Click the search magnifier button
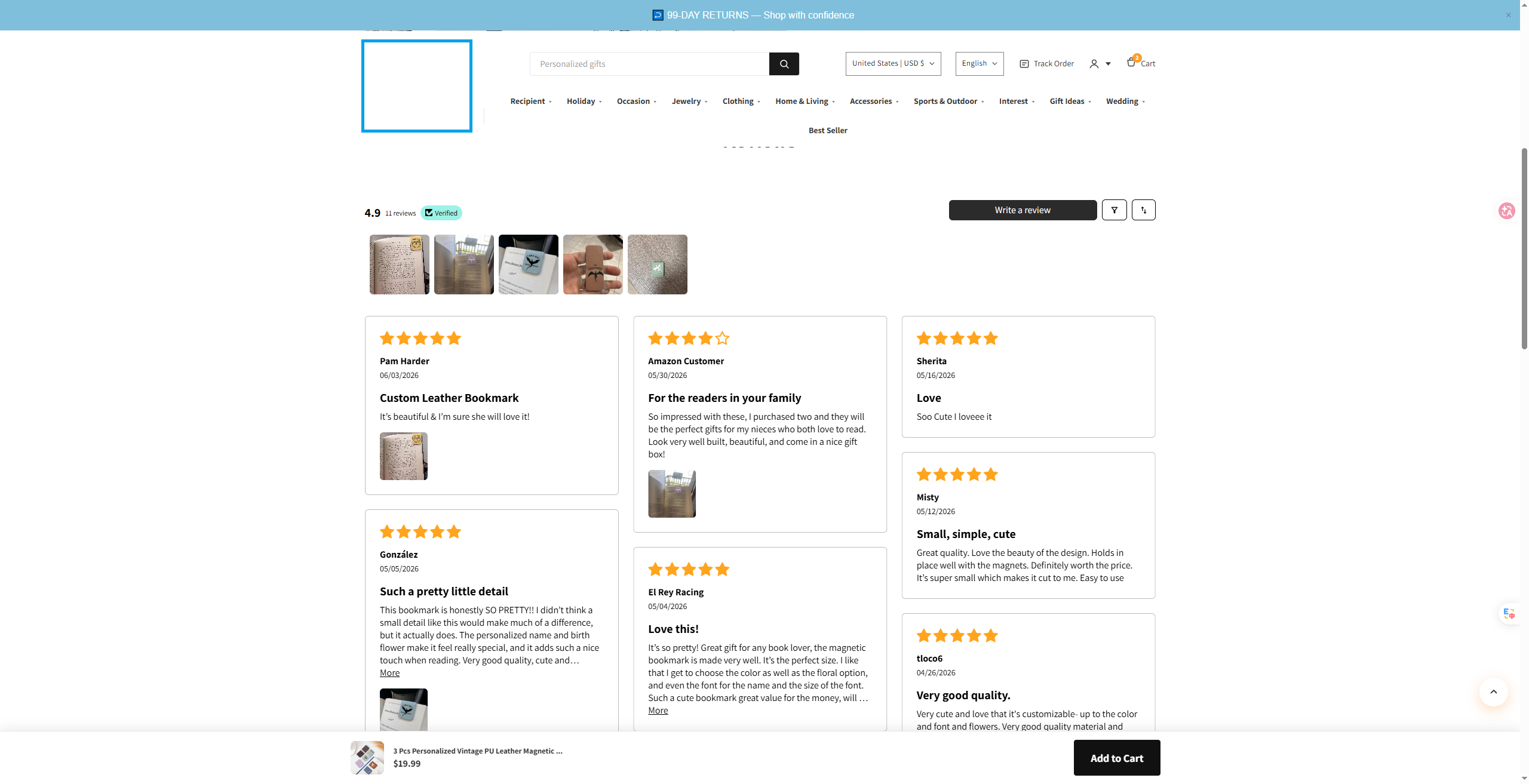Viewport: 1529px width, 784px height. click(x=784, y=64)
